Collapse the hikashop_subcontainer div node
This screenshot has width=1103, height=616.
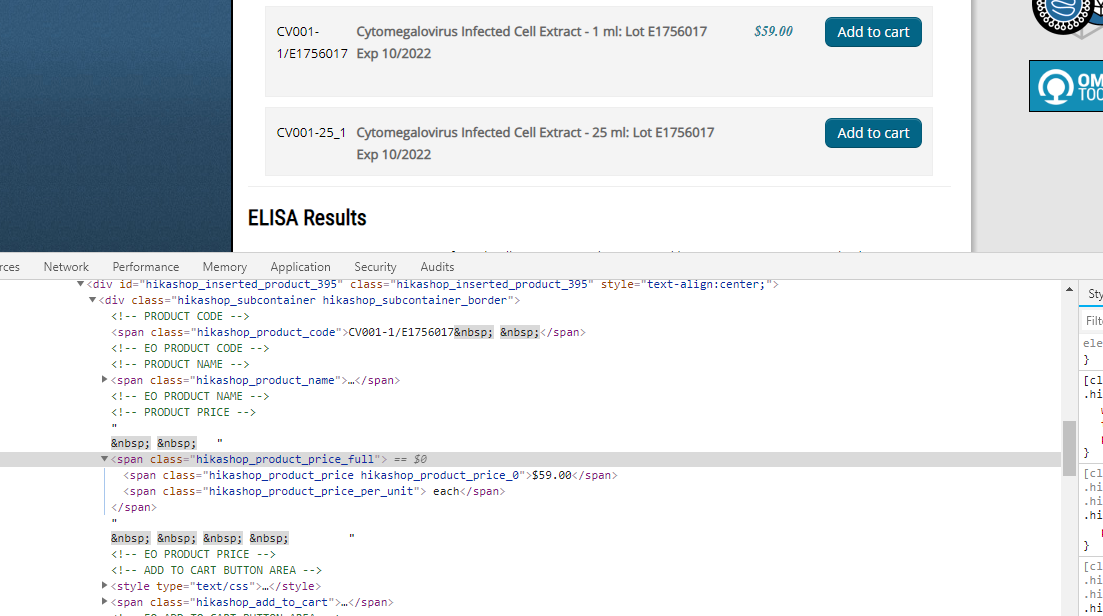point(93,300)
